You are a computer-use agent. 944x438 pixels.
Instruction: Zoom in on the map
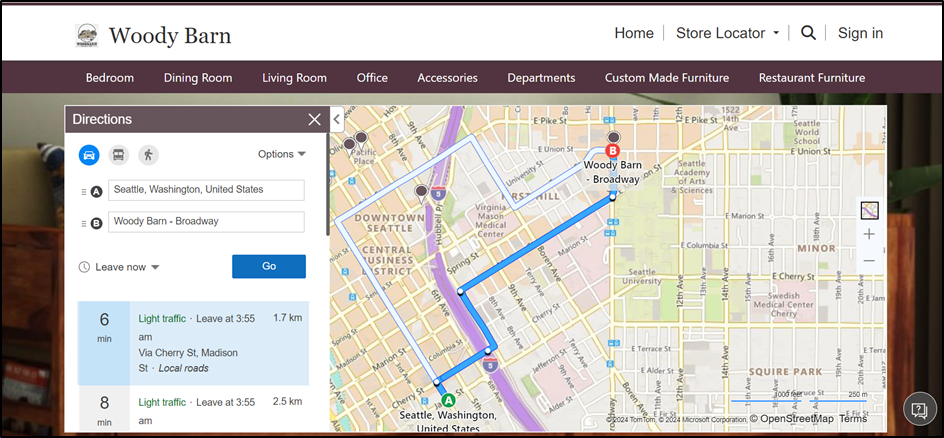coord(869,235)
